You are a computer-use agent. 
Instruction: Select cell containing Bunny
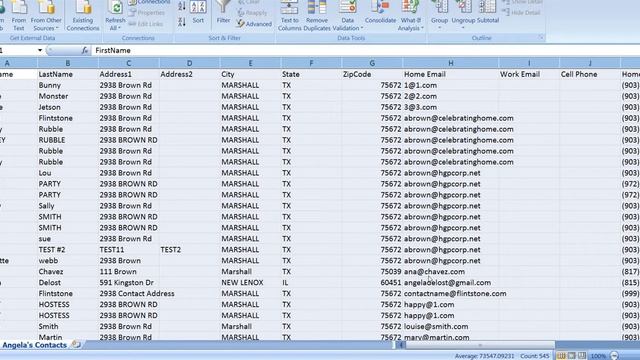(68, 85)
